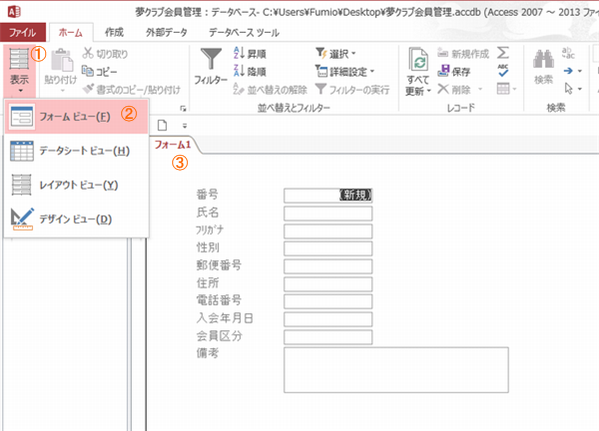The width and height of the screenshot is (599, 431).
Task: Switch to the 作成 ribbon tab
Action: pyautogui.click(x=114, y=32)
